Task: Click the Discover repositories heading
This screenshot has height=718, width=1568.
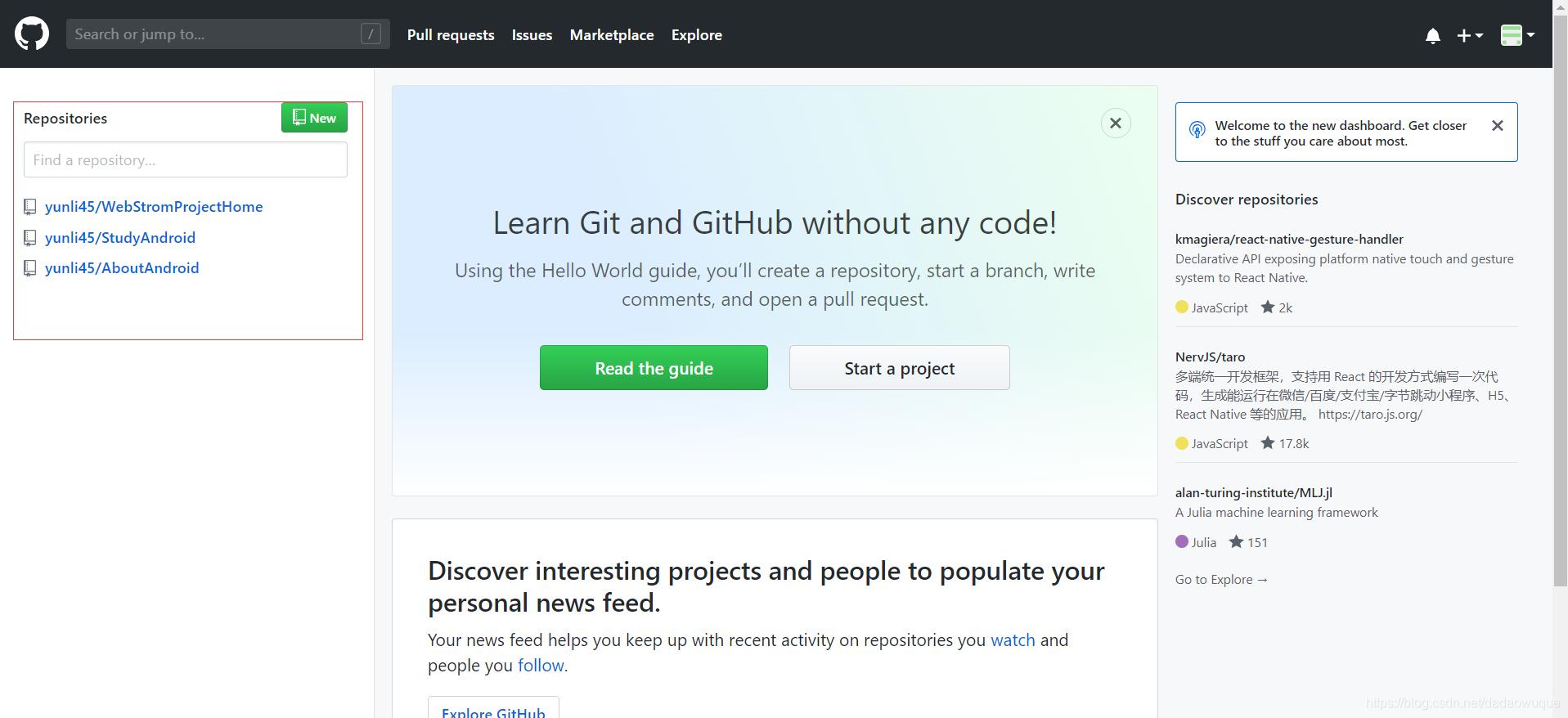Action: (1247, 200)
